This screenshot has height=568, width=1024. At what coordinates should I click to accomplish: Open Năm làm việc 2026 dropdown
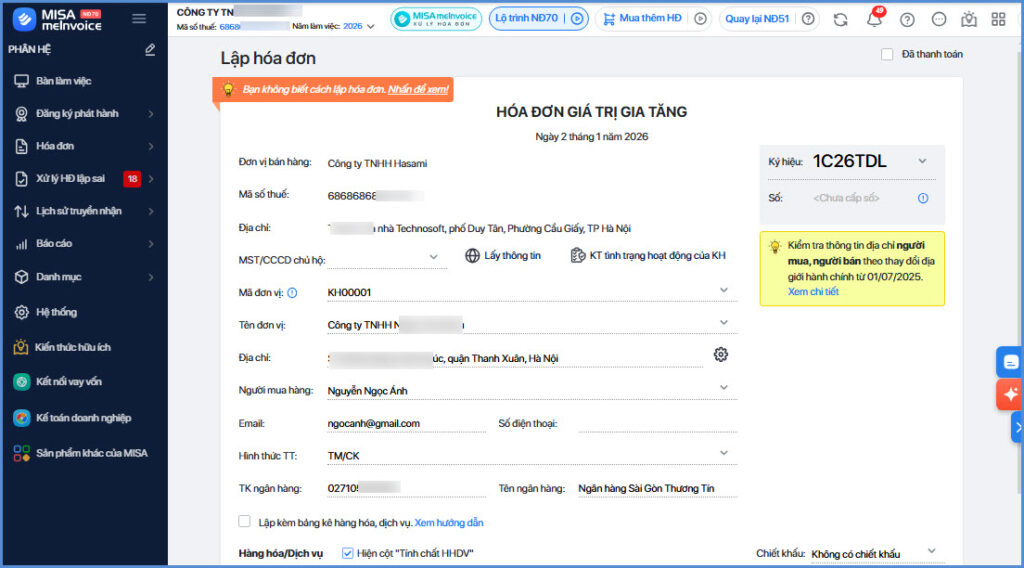(359, 26)
